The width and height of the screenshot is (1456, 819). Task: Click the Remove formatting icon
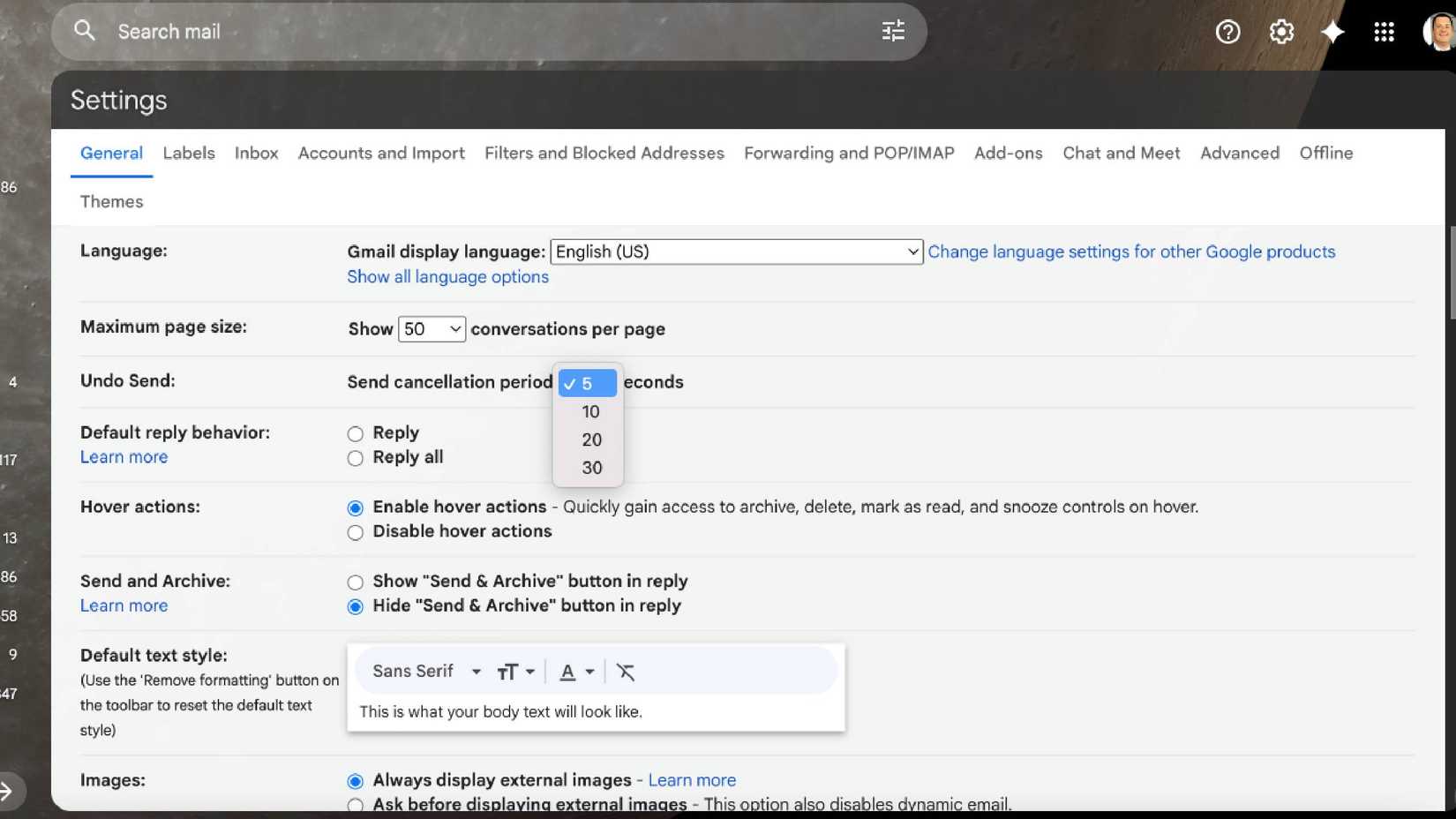point(627,672)
